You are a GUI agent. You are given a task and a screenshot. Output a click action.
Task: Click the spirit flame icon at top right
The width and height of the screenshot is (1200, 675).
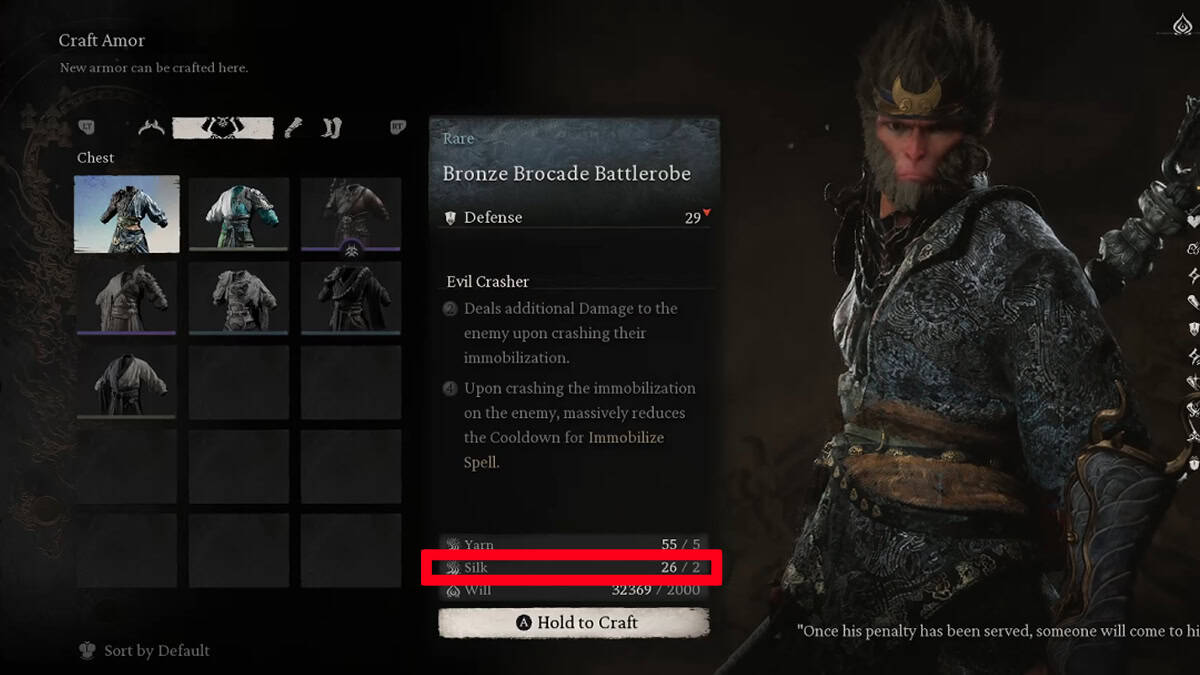[1183, 27]
